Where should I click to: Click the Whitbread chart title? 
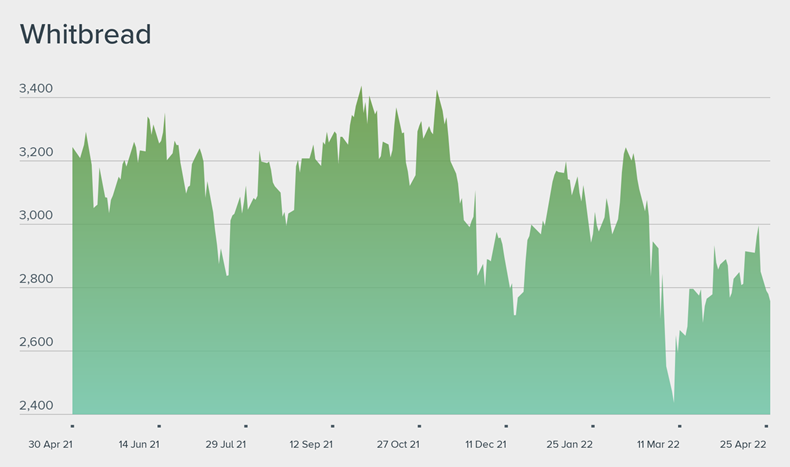pyautogui.click(x=85, y=35)
